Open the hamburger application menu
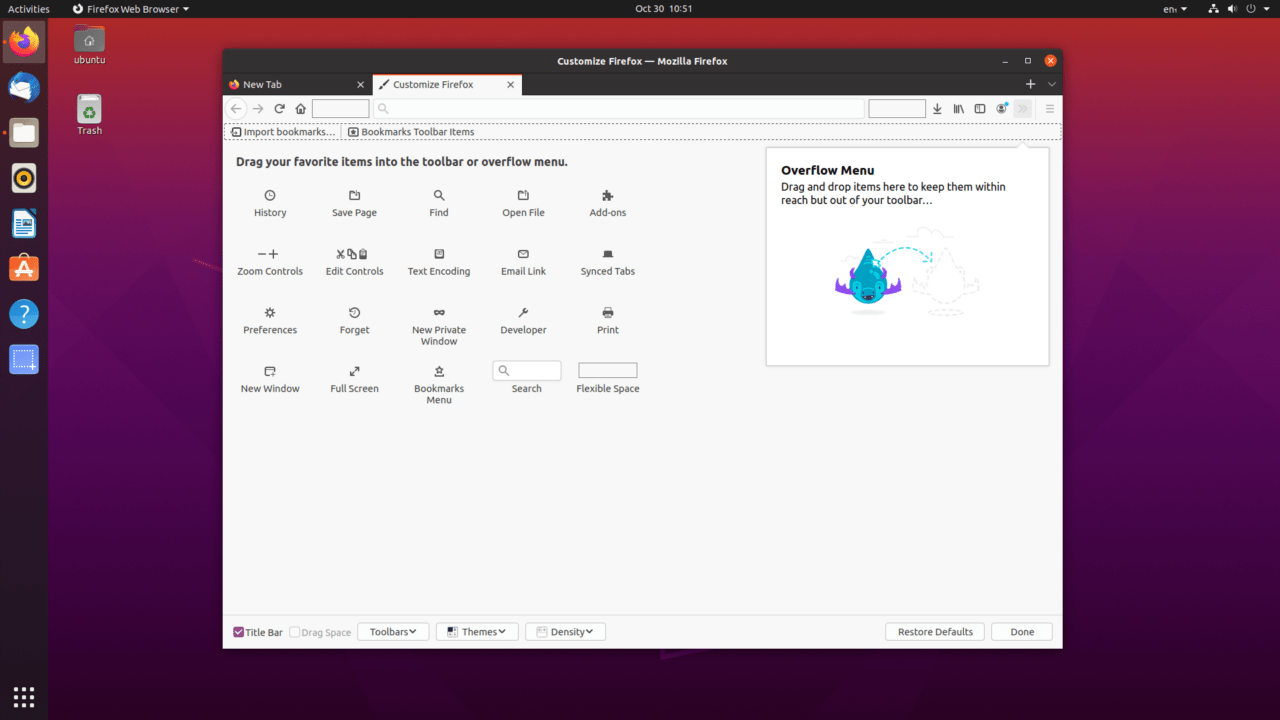Viewport: 1280px width, 720px height. point(1050,109)
